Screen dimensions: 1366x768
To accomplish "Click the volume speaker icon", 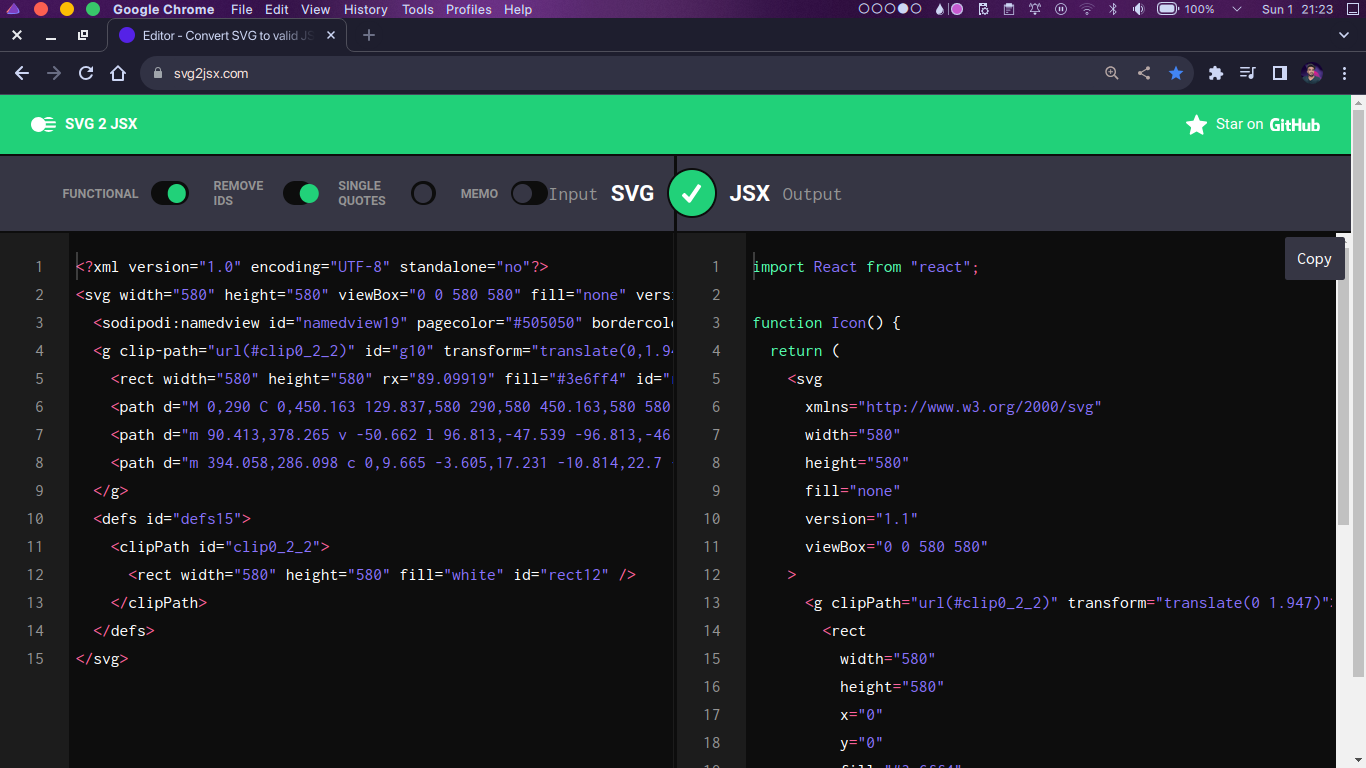I will [x=1138, y=9].
